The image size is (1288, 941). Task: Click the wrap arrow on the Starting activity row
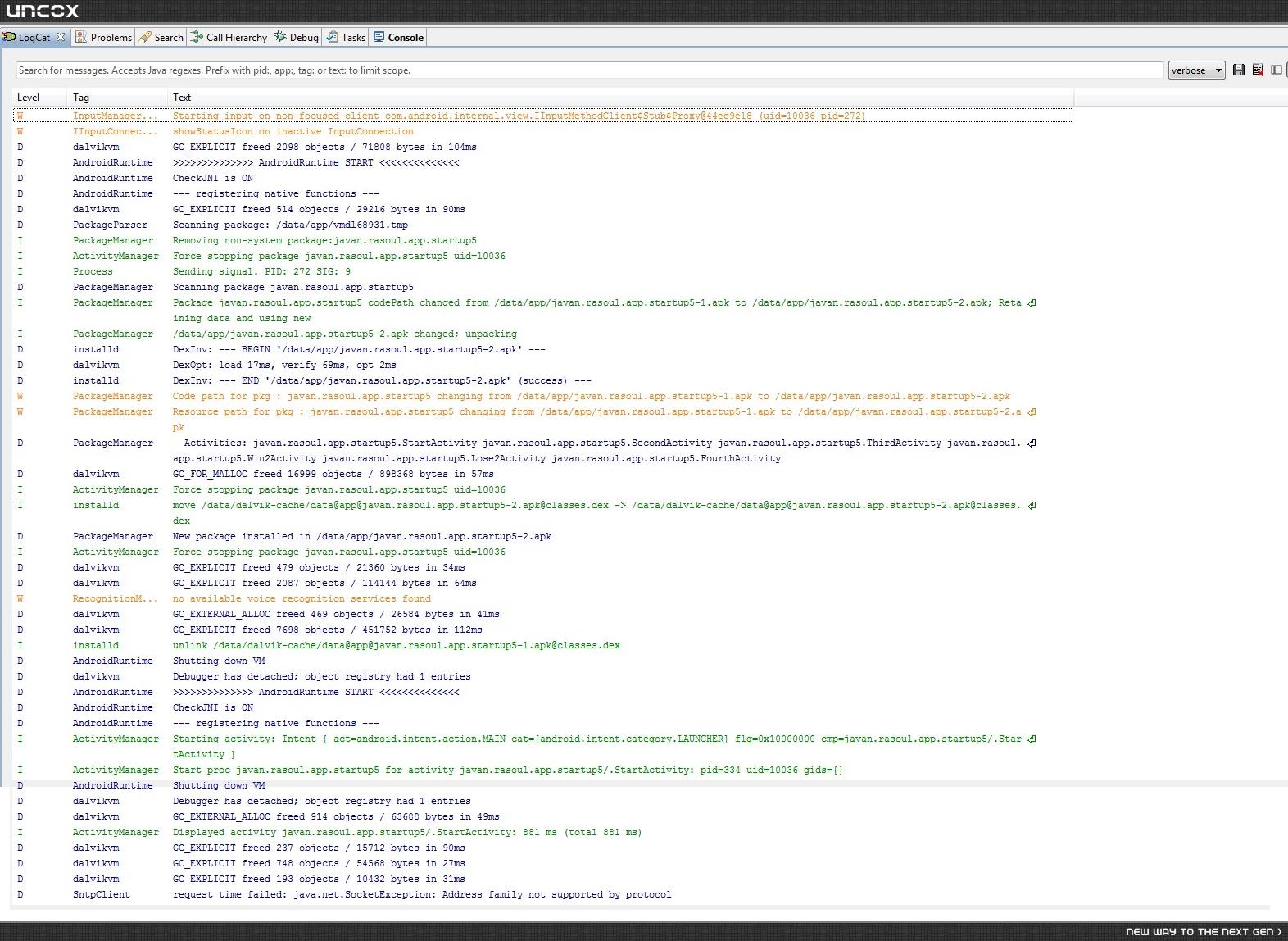coord(1032,739)
